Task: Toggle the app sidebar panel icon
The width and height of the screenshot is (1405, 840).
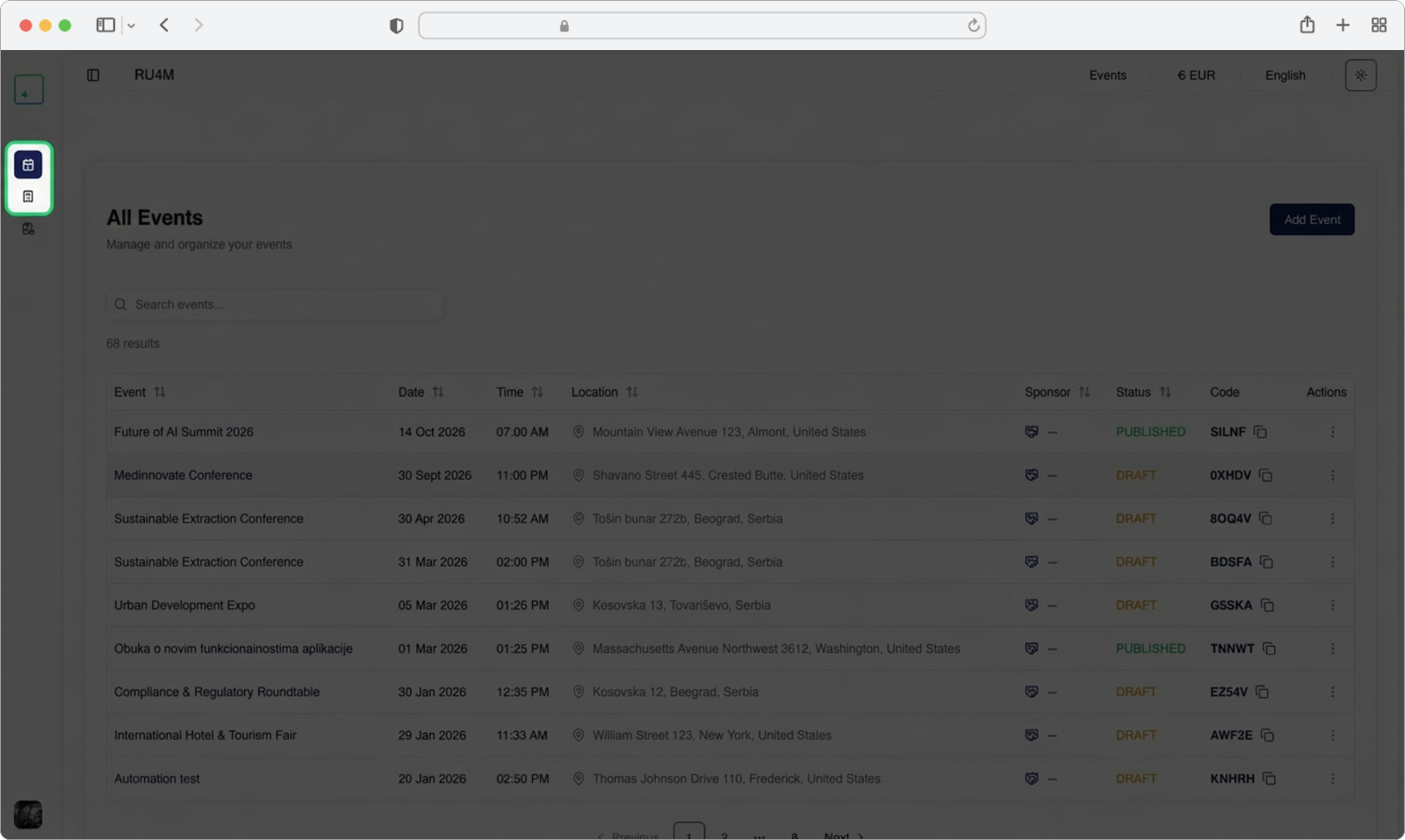Action: tap(93, 75)
